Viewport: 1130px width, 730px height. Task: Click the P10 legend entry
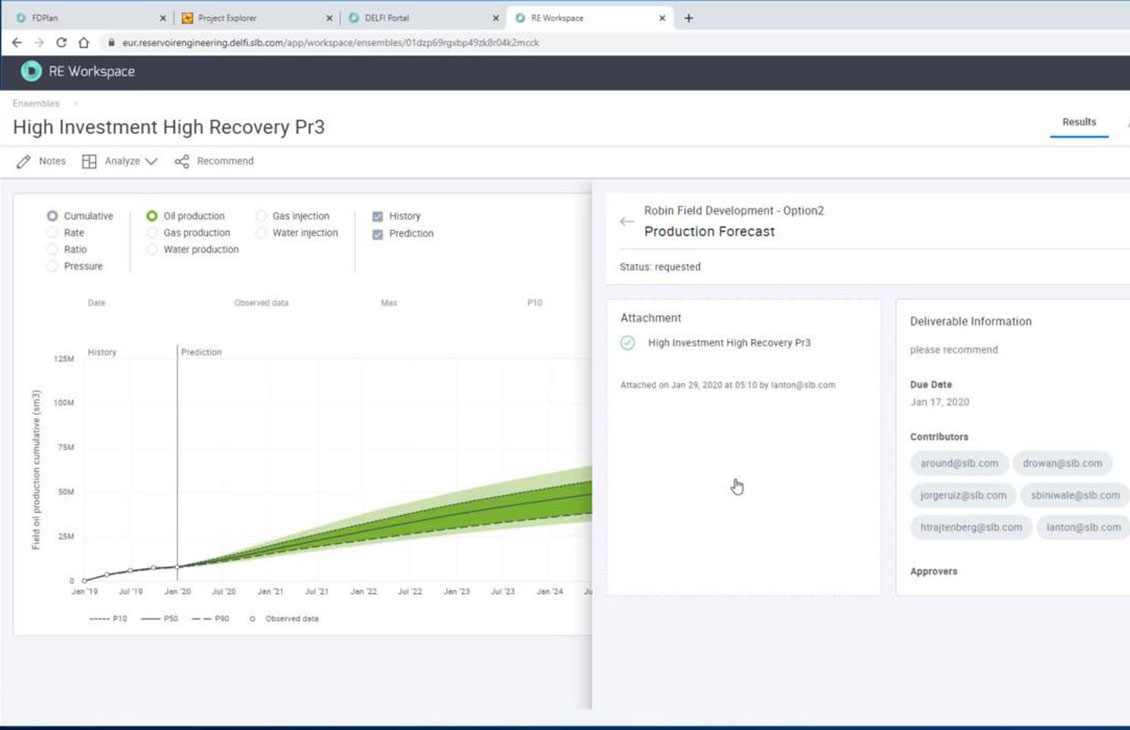(108, 619)
